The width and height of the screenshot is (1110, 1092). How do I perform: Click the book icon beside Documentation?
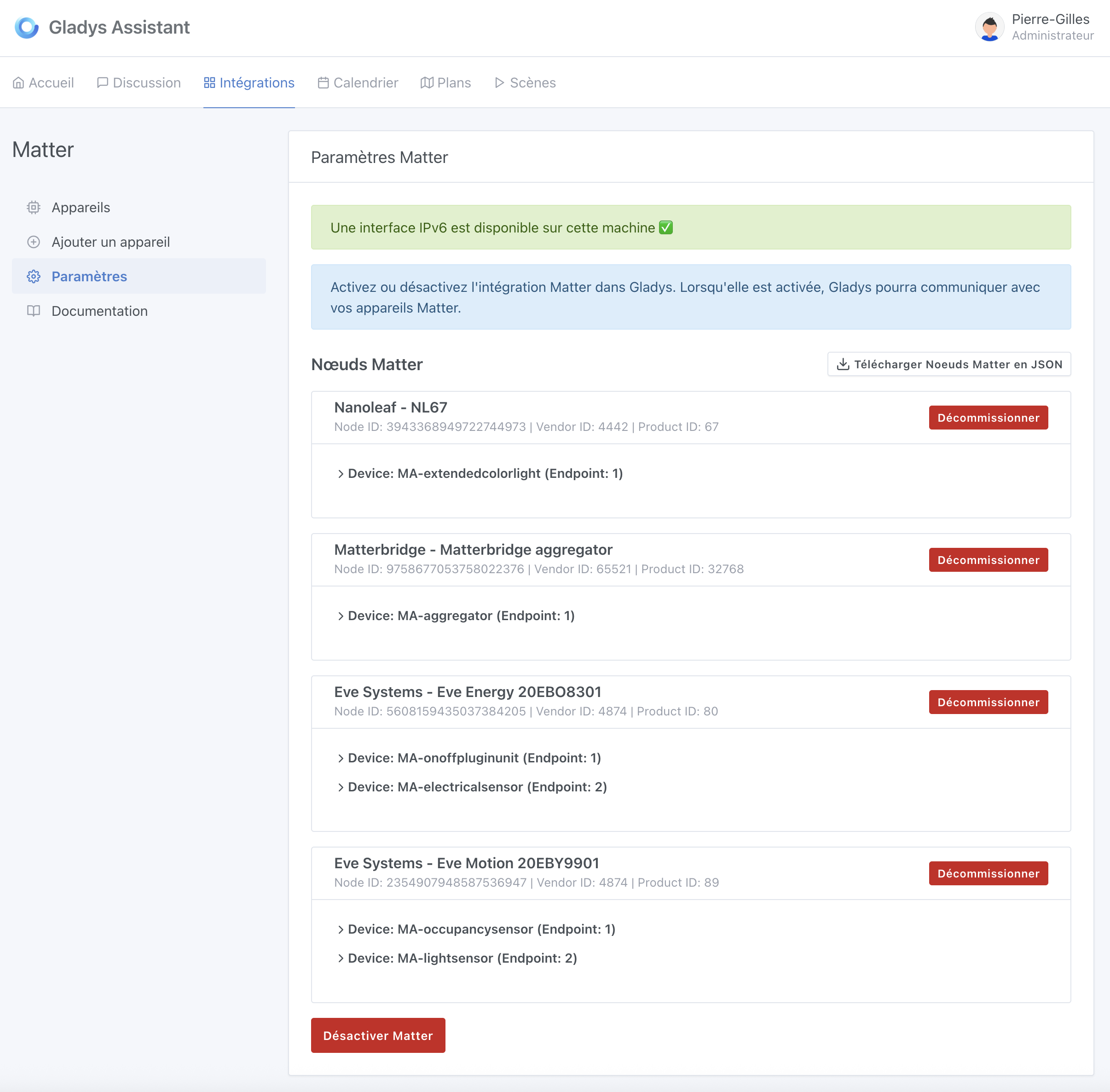pos(33,311)
